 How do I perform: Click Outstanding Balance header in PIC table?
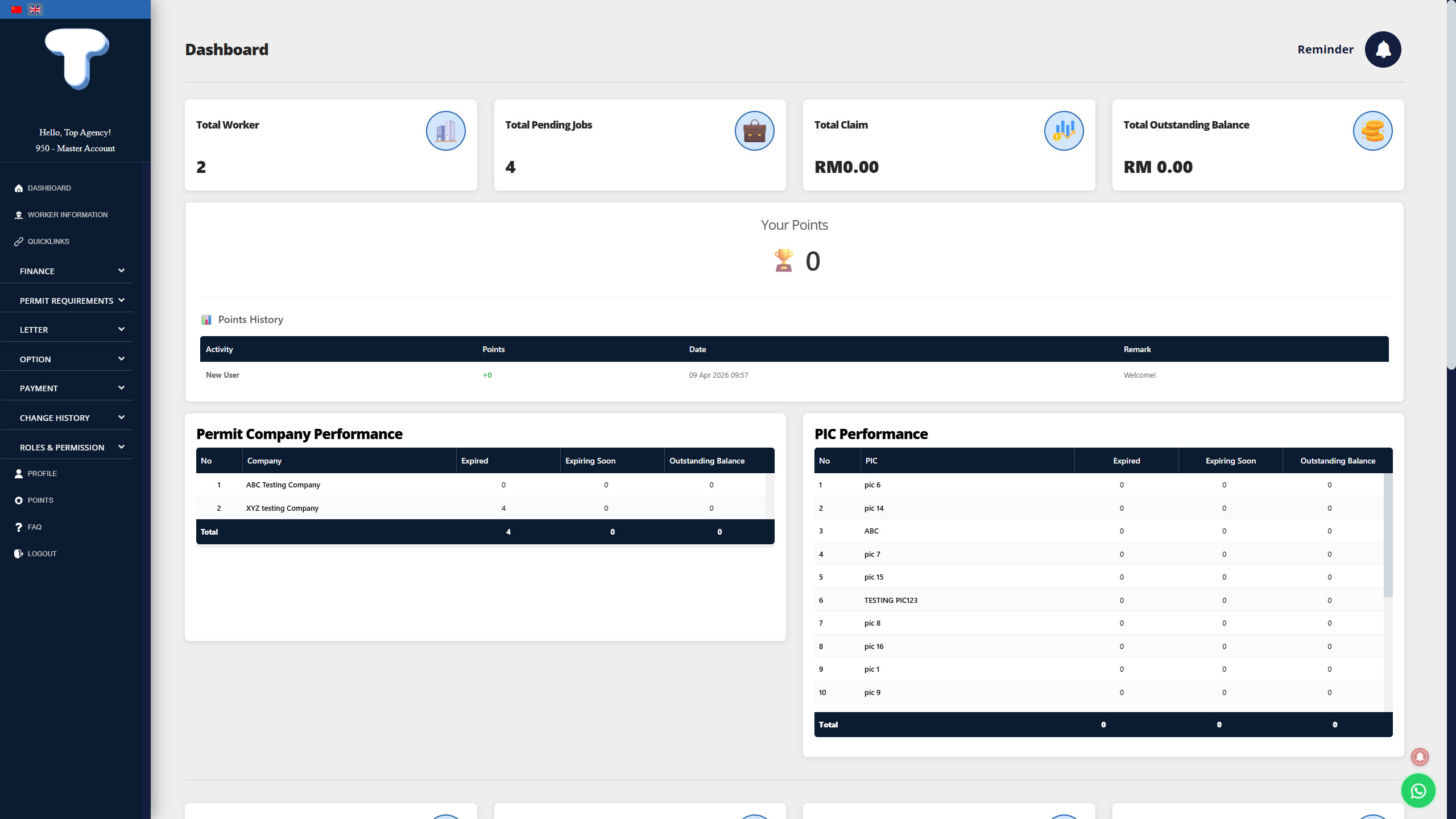(x=1337, y=461)
